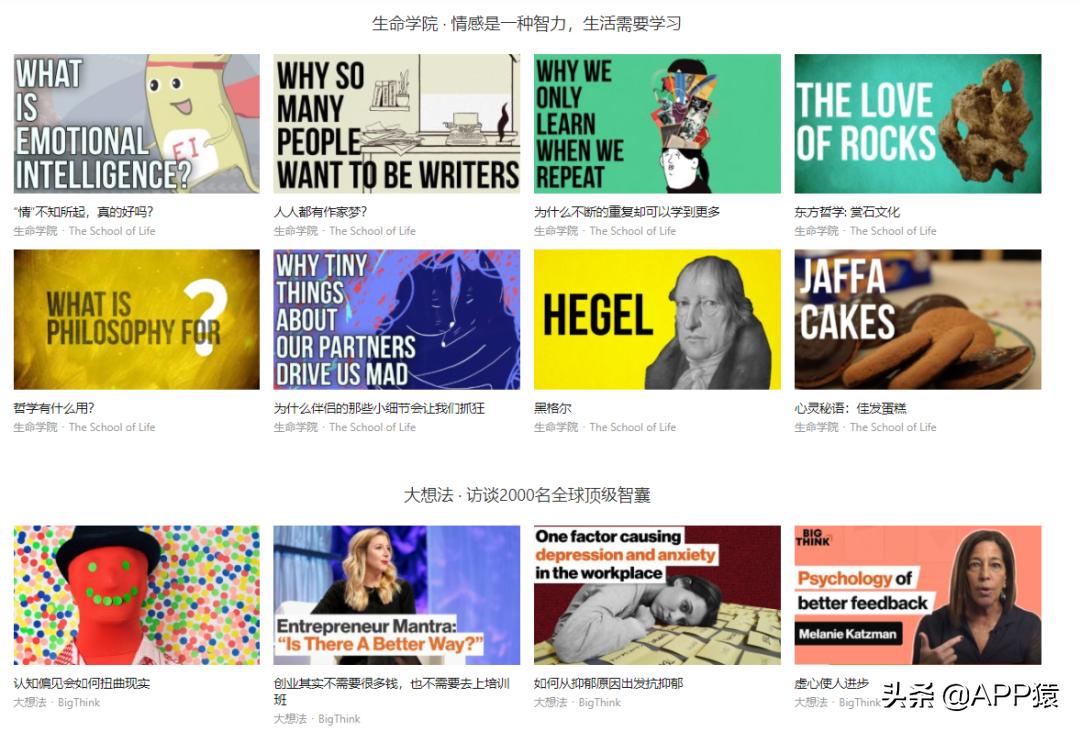Viewport: 1080px width, 731px height.
Task: Click the title link 人人都有作家梦?
Action: pyautogui.click(x=320, y=212)
